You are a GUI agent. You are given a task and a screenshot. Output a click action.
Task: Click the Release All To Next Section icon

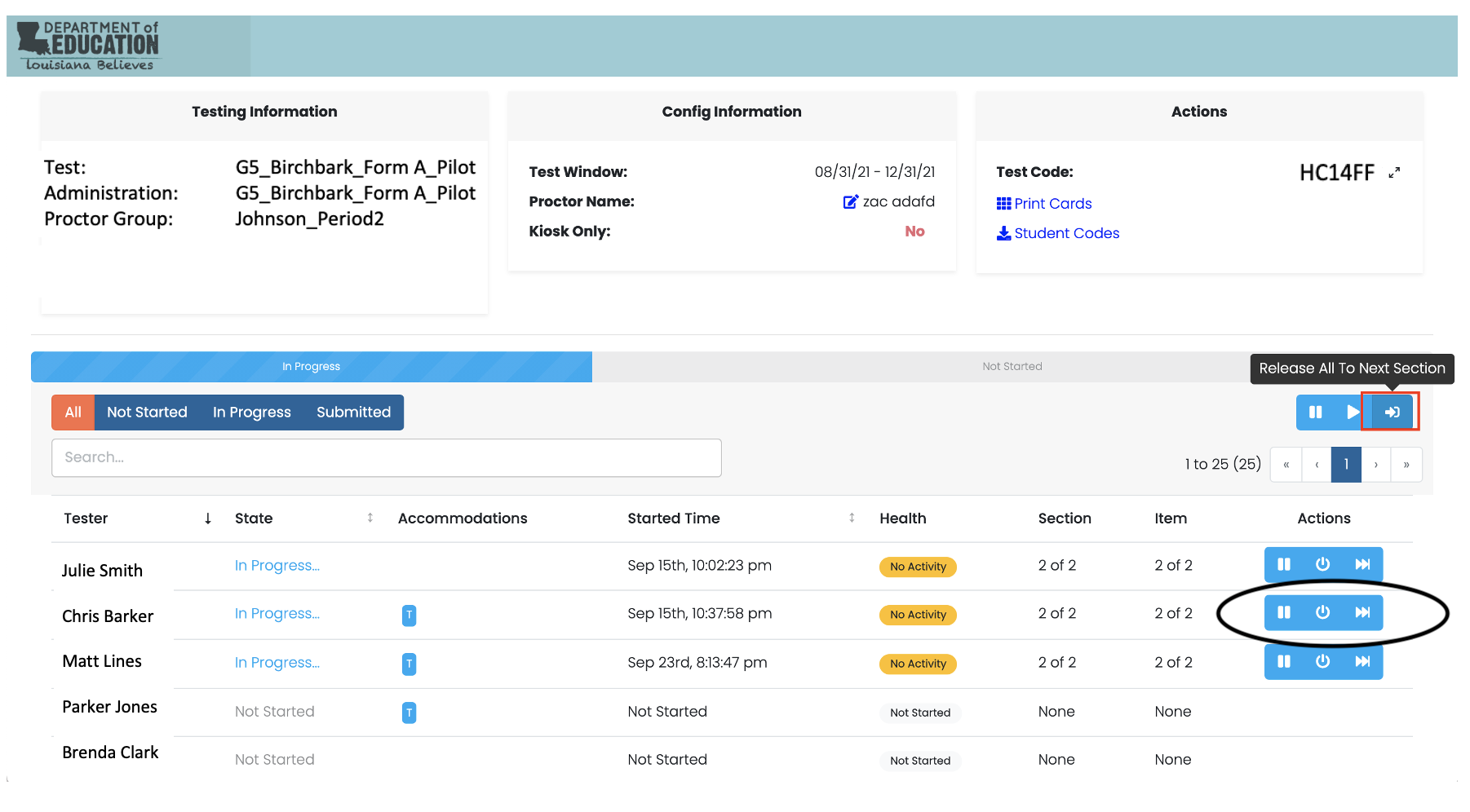coord(1392,413)
